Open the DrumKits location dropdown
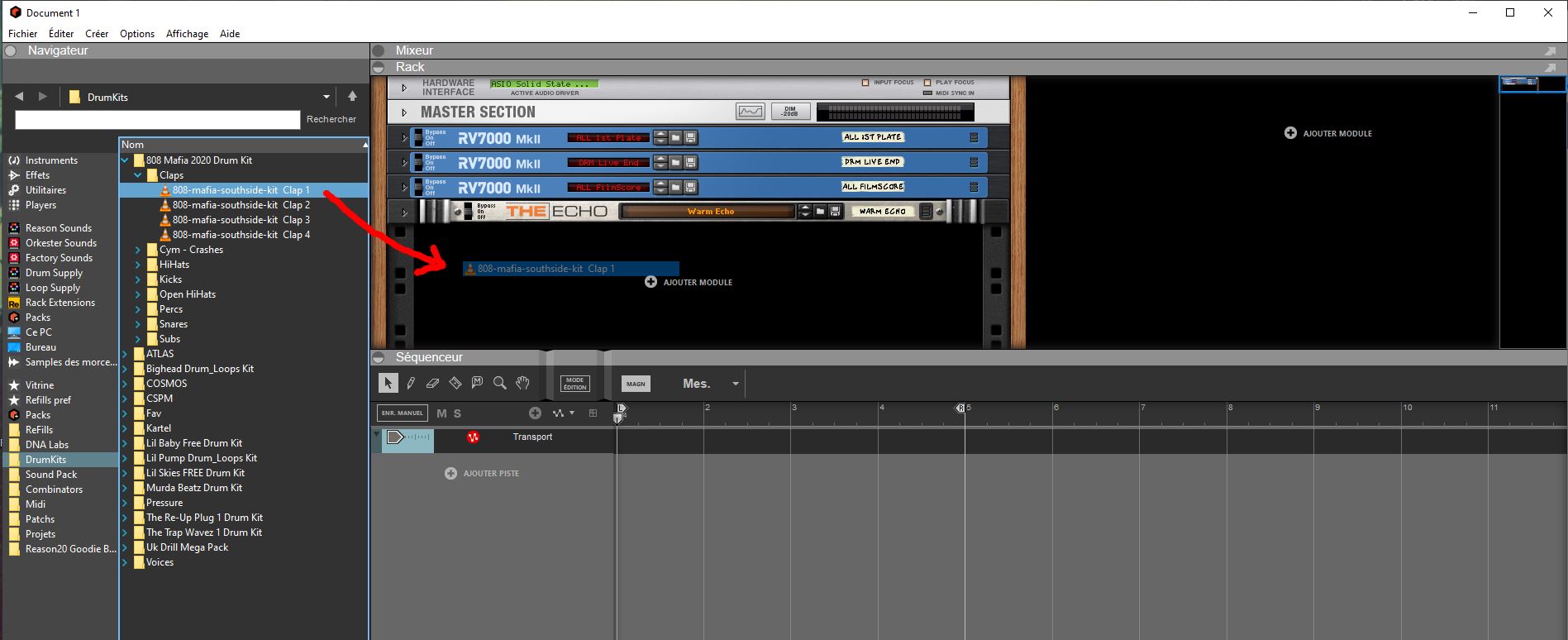This screenshot has height=640, width=1568. 326,97
